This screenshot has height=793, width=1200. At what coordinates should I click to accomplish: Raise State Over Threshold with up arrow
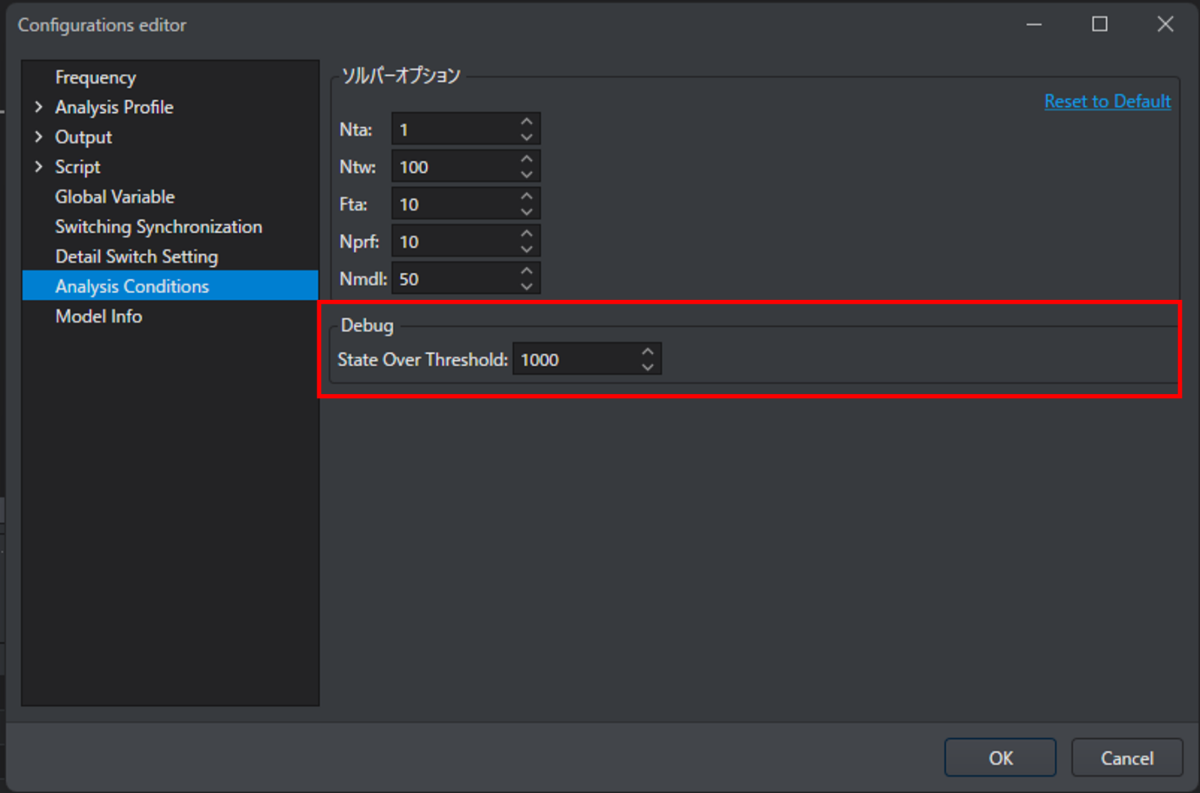pyautogui.click(x=648, y=352)
